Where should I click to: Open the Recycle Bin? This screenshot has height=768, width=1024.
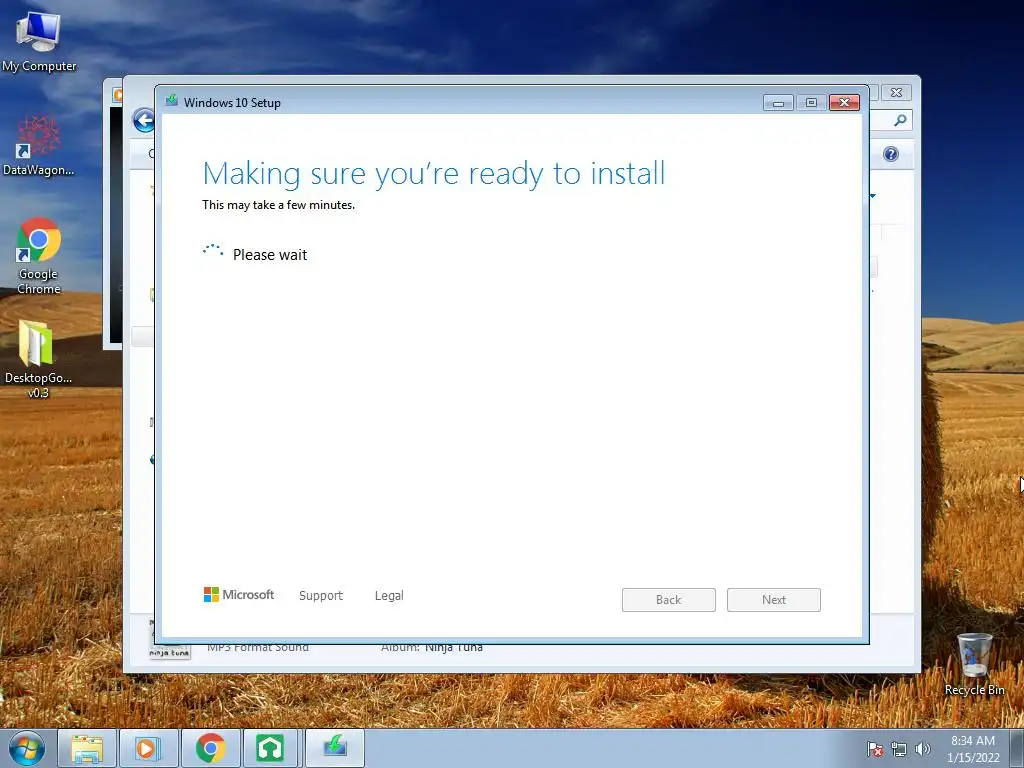click(974, 664)
